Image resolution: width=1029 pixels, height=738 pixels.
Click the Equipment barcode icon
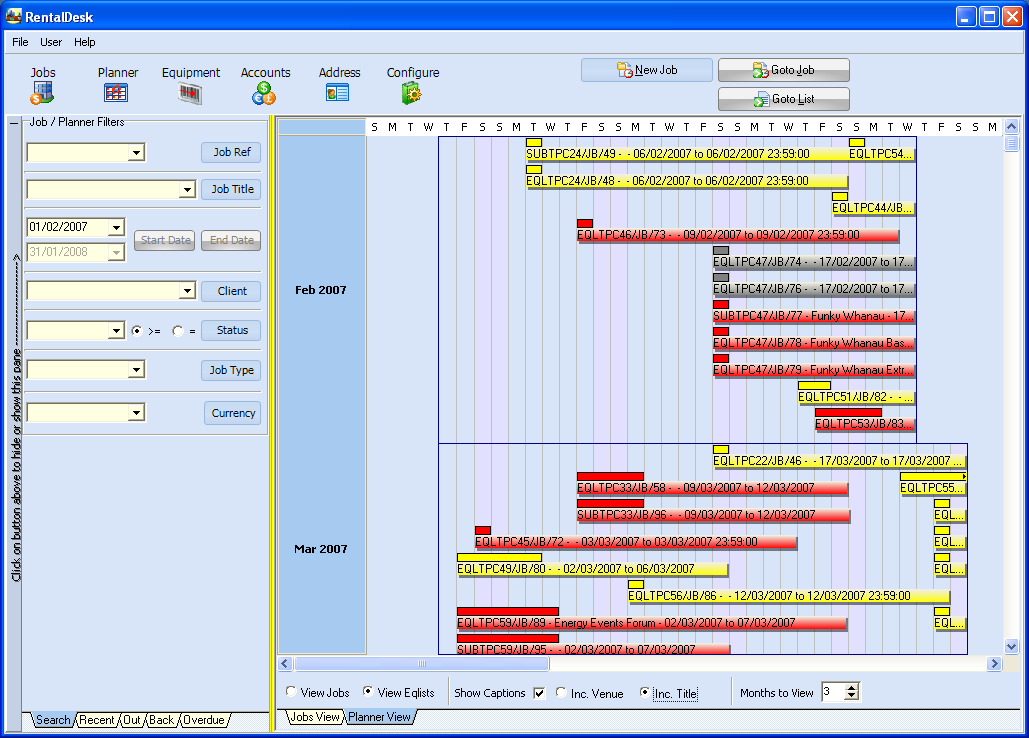(190, 93)
